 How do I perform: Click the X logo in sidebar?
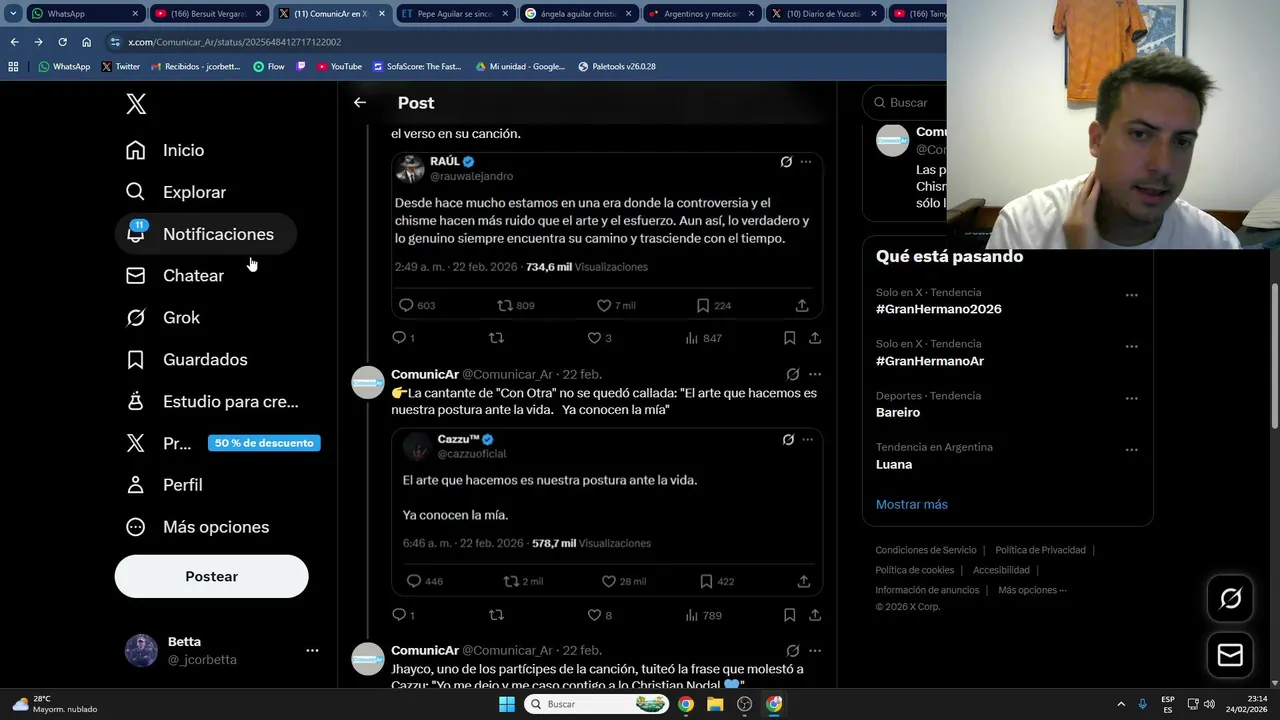(x=136, y=103)
